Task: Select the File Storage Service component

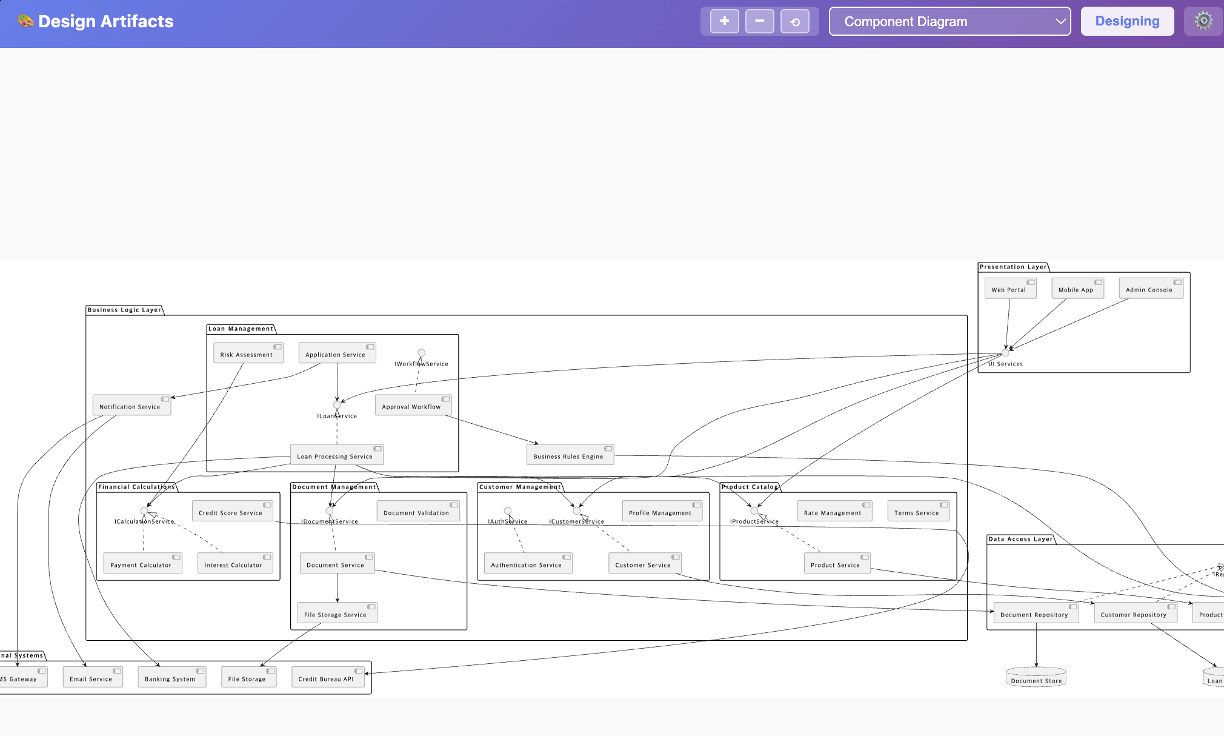Action: tap(337, 613)
